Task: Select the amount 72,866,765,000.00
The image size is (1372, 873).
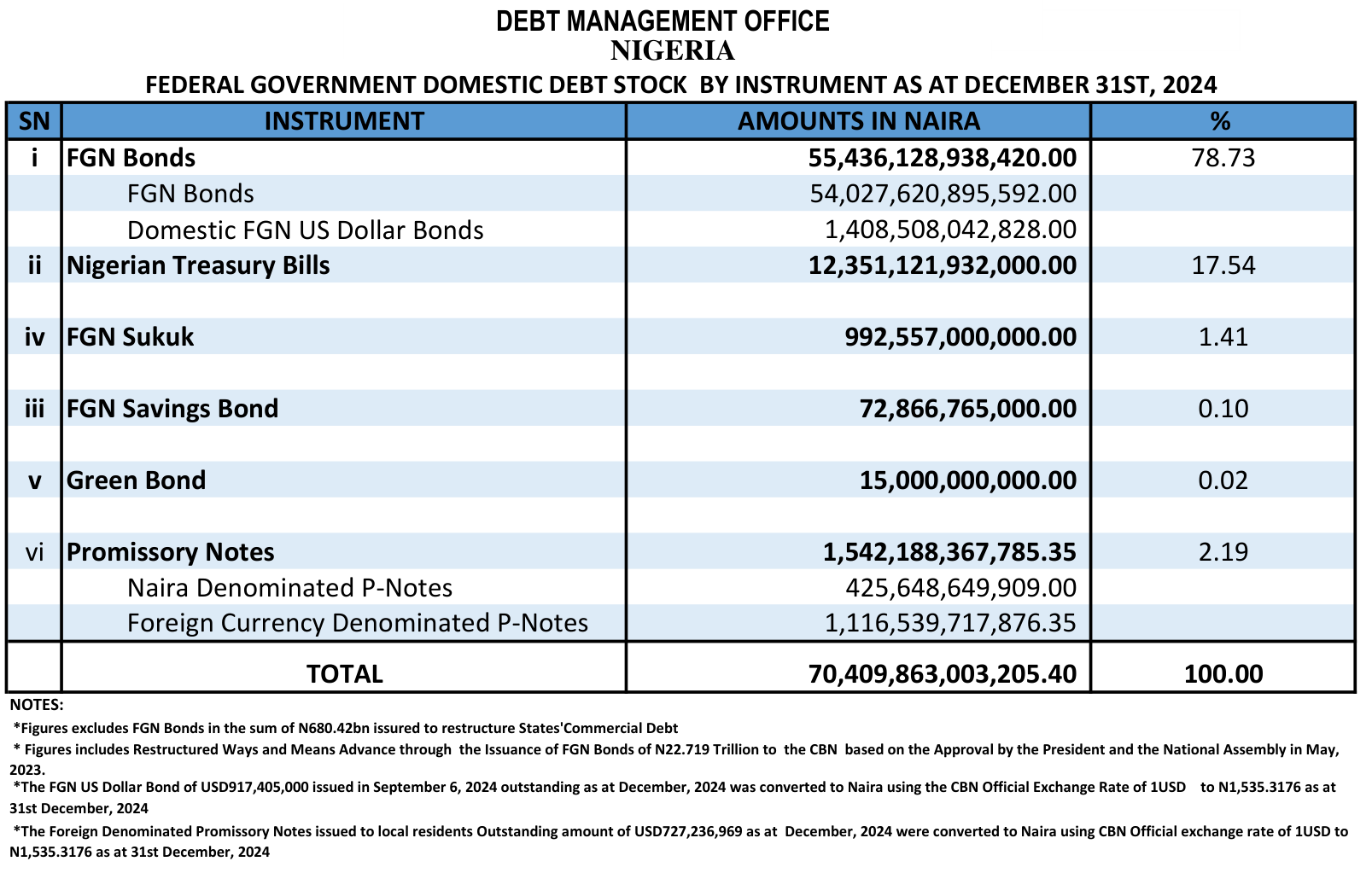Action: (968, 409)
